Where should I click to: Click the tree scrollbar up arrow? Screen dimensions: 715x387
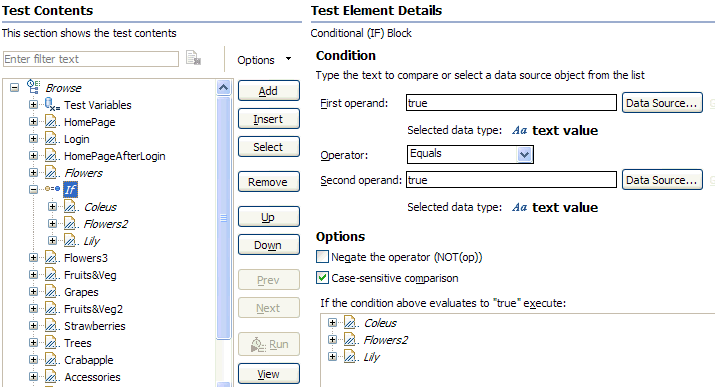pos(223,87)
